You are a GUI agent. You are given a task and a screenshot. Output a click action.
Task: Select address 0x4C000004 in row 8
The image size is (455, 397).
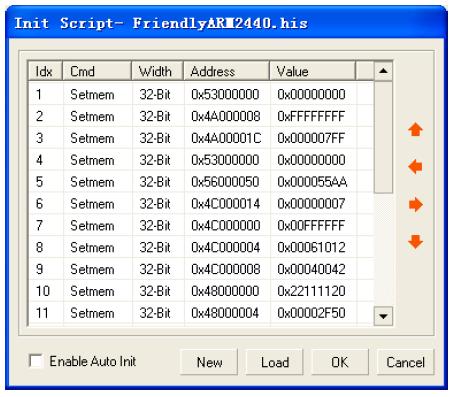[x=226, y=247]
